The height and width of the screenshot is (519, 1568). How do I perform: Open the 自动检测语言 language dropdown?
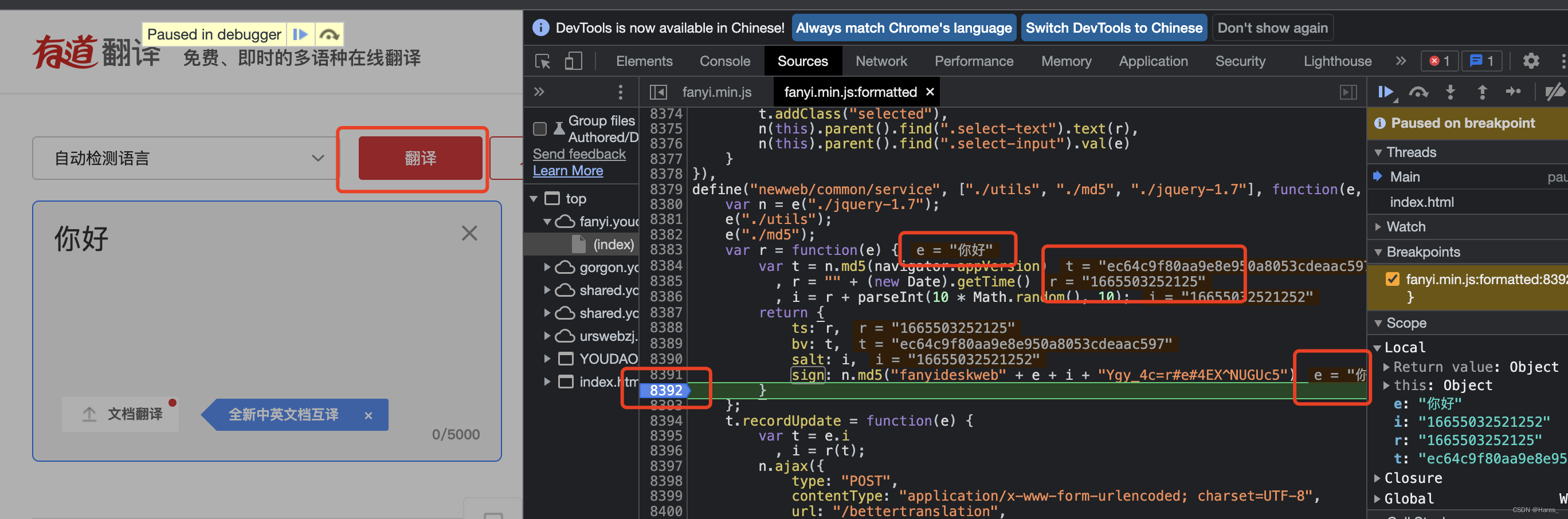point(187,158)
